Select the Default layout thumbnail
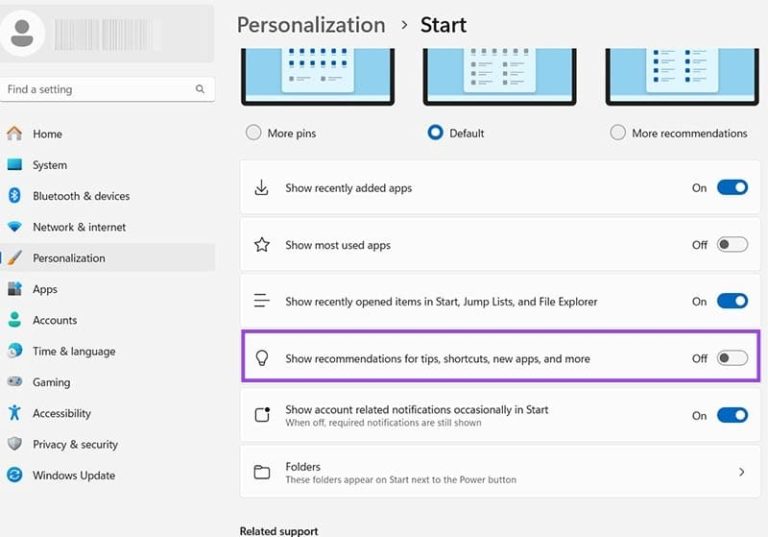The width and height of the screenshot is (768, 537). point(500,76)
